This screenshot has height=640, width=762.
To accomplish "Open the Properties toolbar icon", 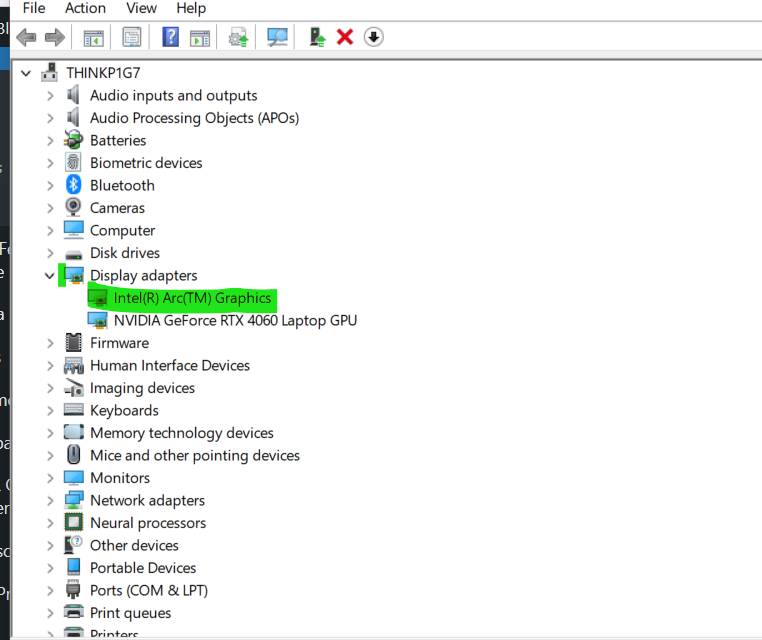I will [132, 37].
